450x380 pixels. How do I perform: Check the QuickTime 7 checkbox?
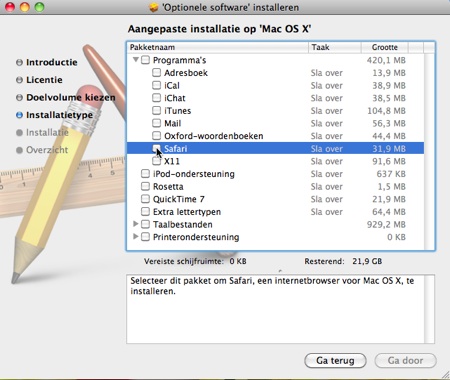point(145,199)
